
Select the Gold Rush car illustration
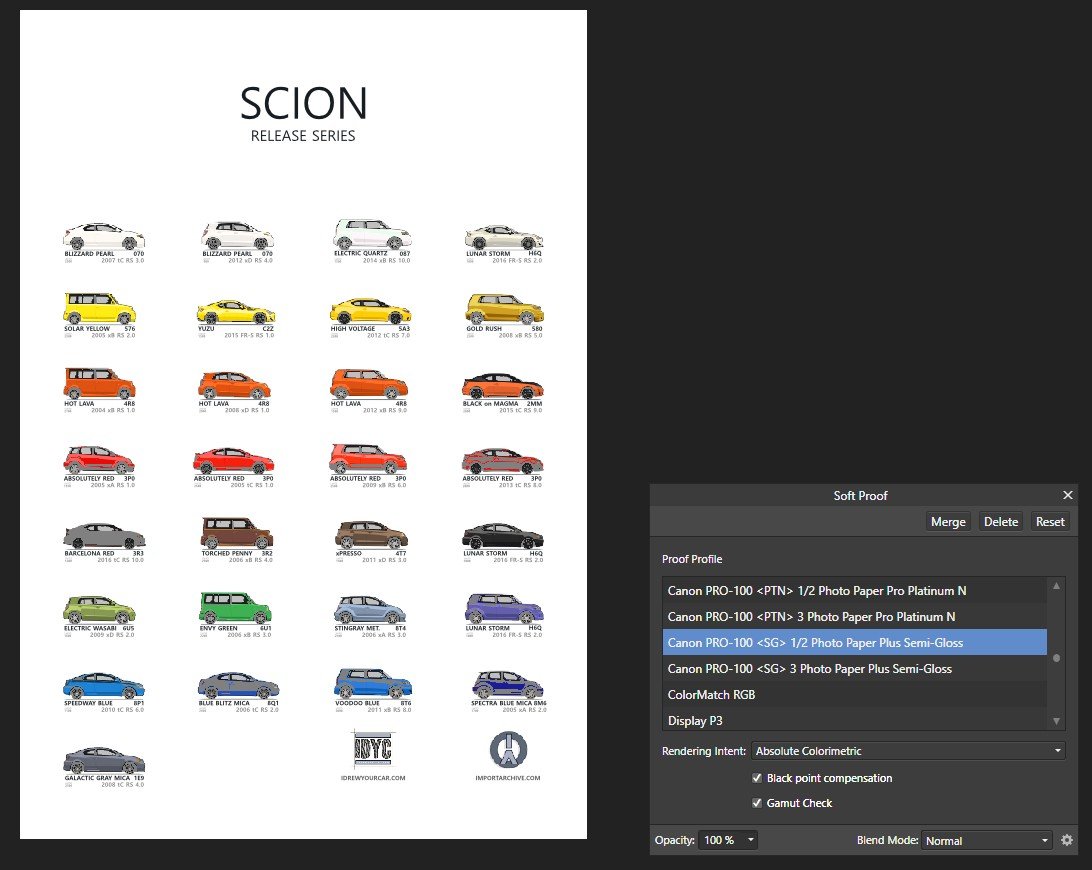coord(505,309)
